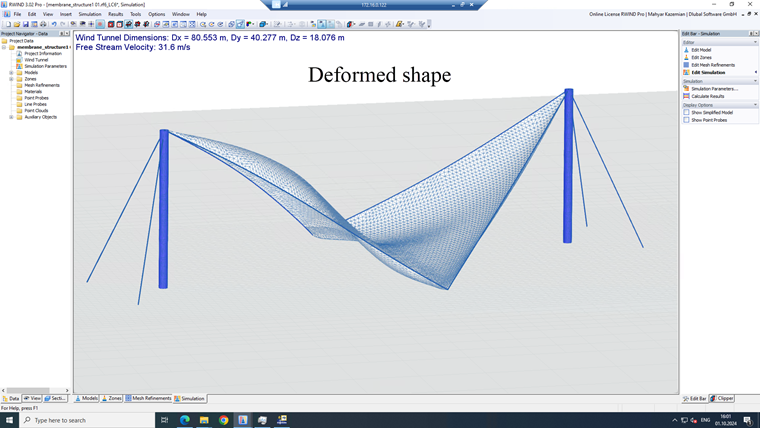The image size is (760, 428).
Task: Click the taskbar search box
Action: click(x=87, y=420)
